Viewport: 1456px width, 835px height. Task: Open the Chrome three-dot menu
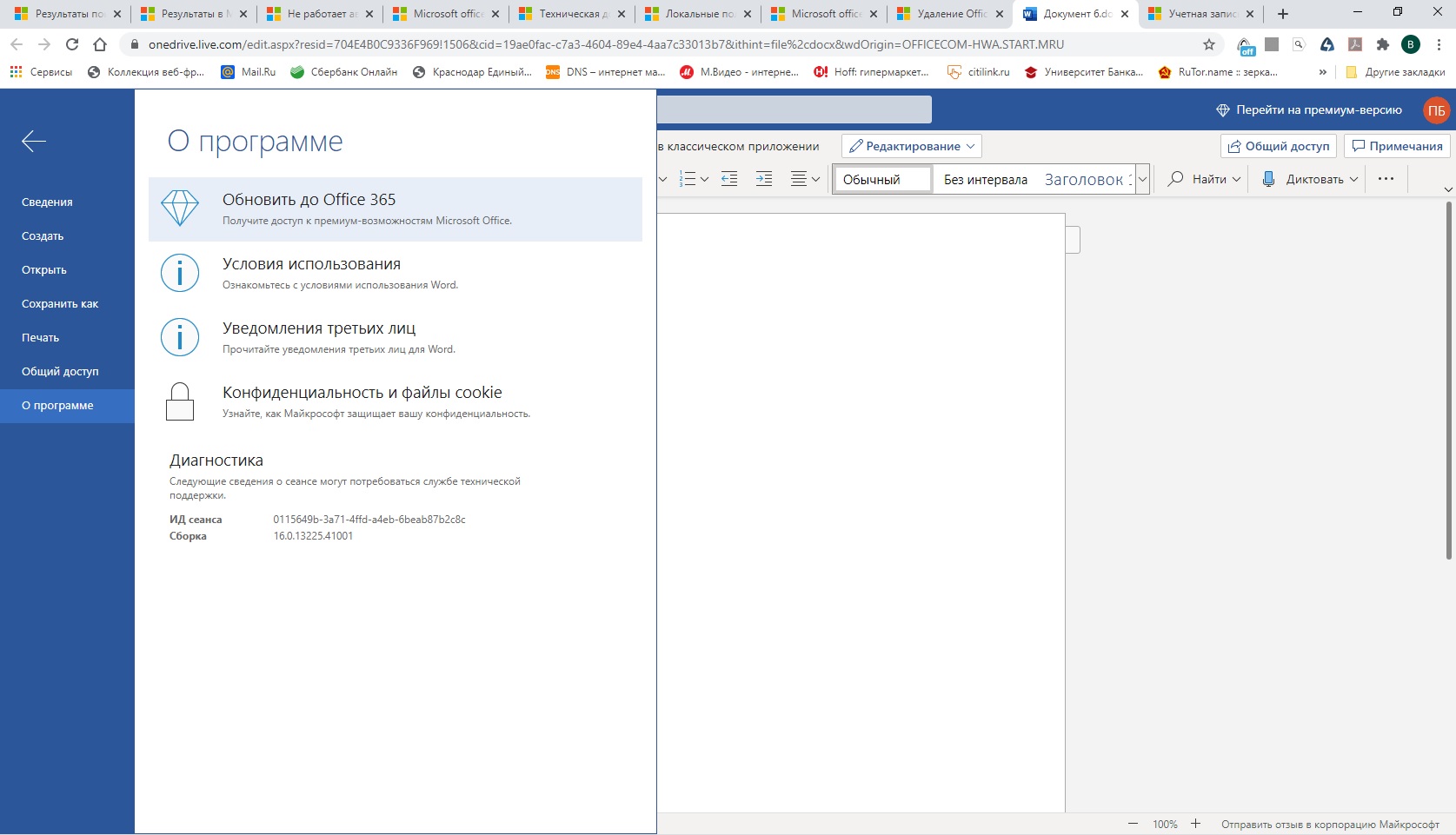[1439, 44]
